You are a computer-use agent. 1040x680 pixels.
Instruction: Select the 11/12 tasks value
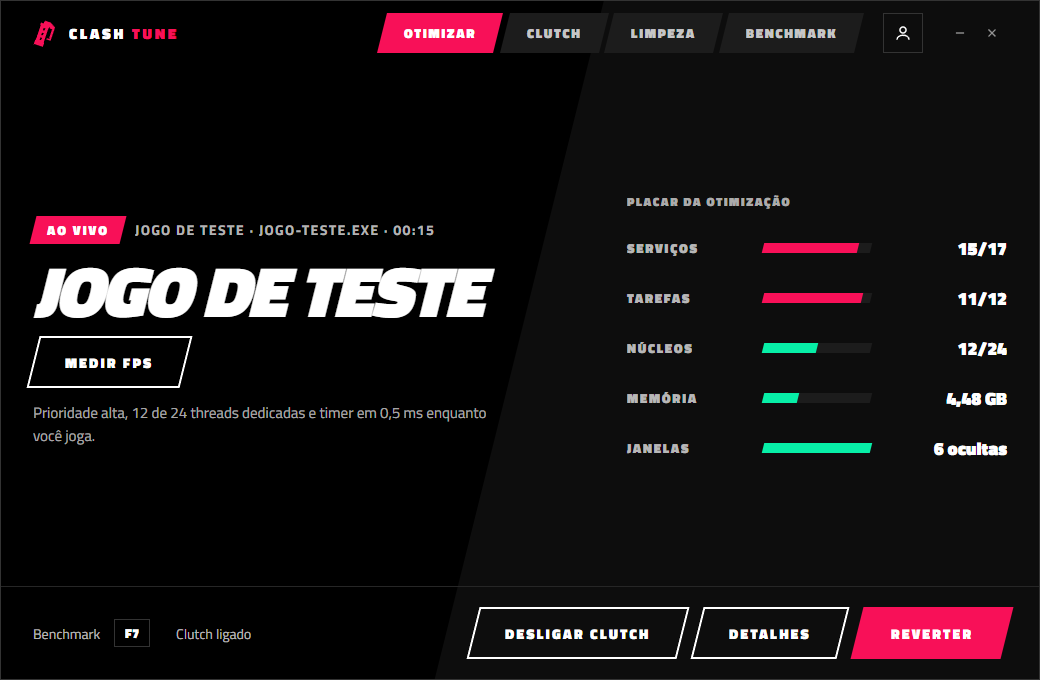click(x=982, y=299)
